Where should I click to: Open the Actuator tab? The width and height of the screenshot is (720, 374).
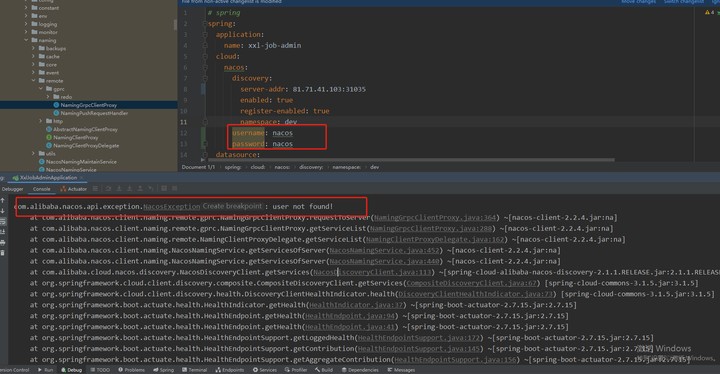[x=73, y=189]
